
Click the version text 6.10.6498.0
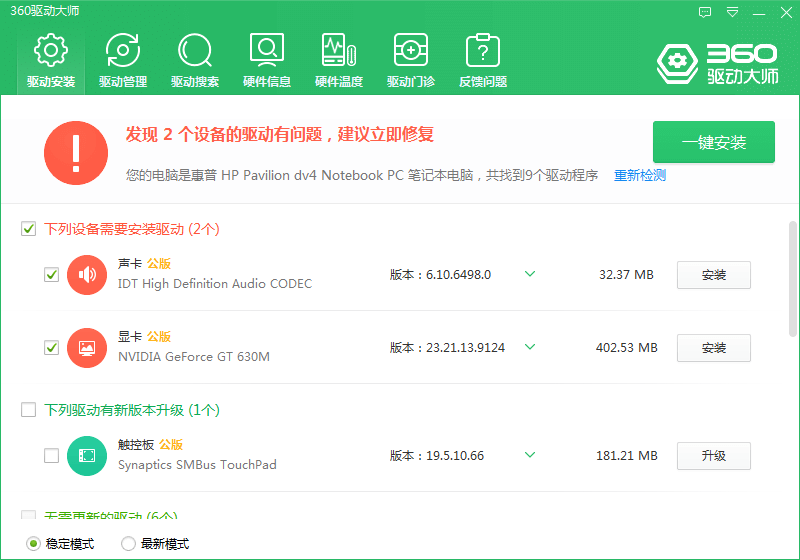458,275
